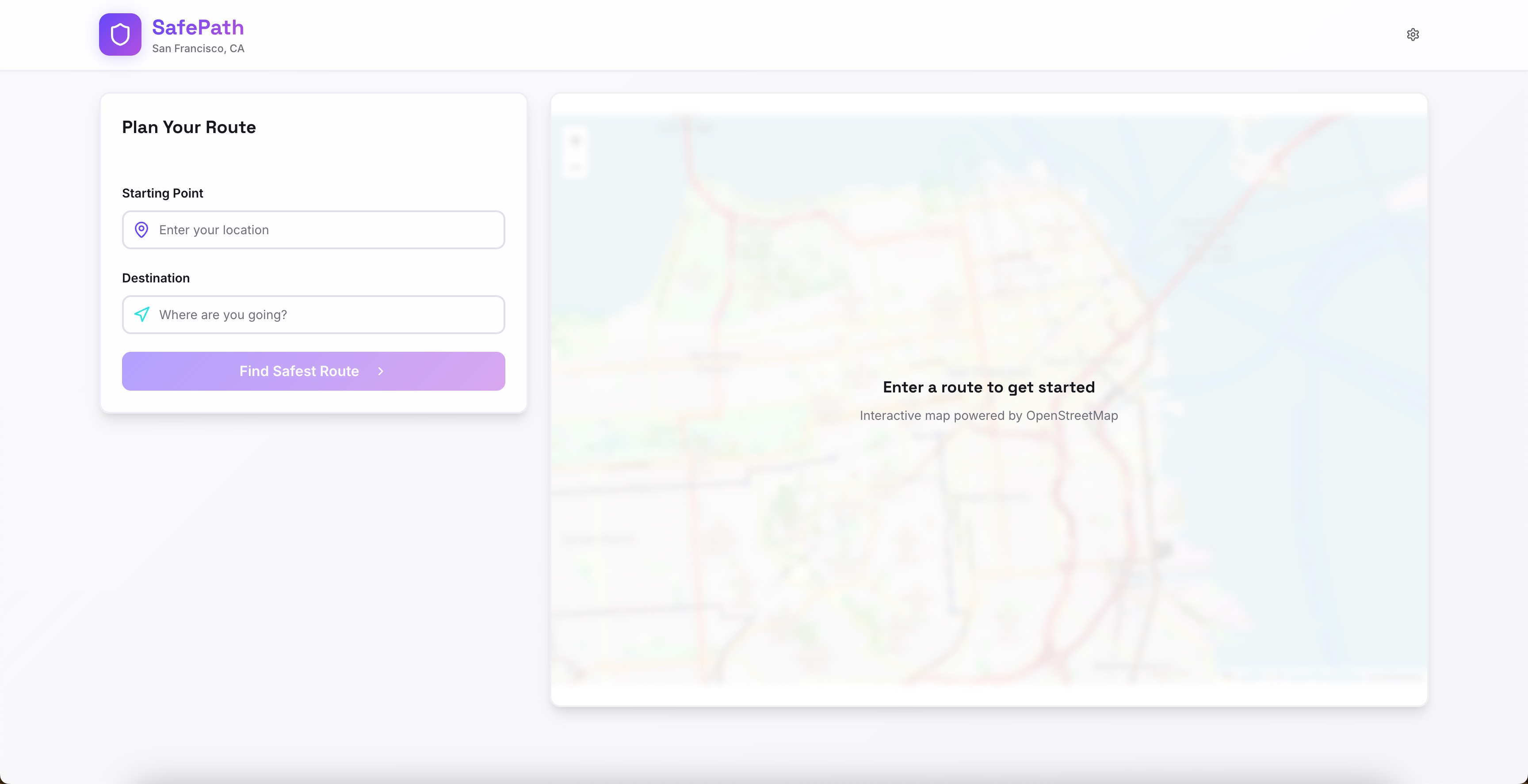1528x784 pixels.
Task: Open settings via the gear icon
Action: (1412, 34)
